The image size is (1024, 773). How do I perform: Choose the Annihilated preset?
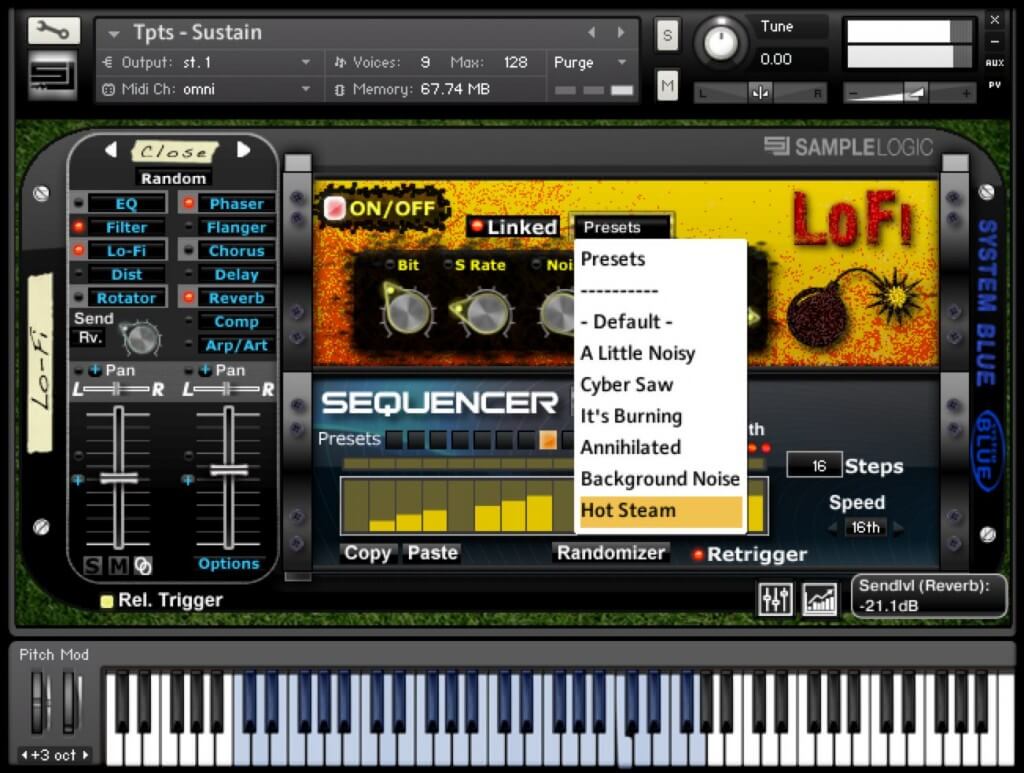660,447
